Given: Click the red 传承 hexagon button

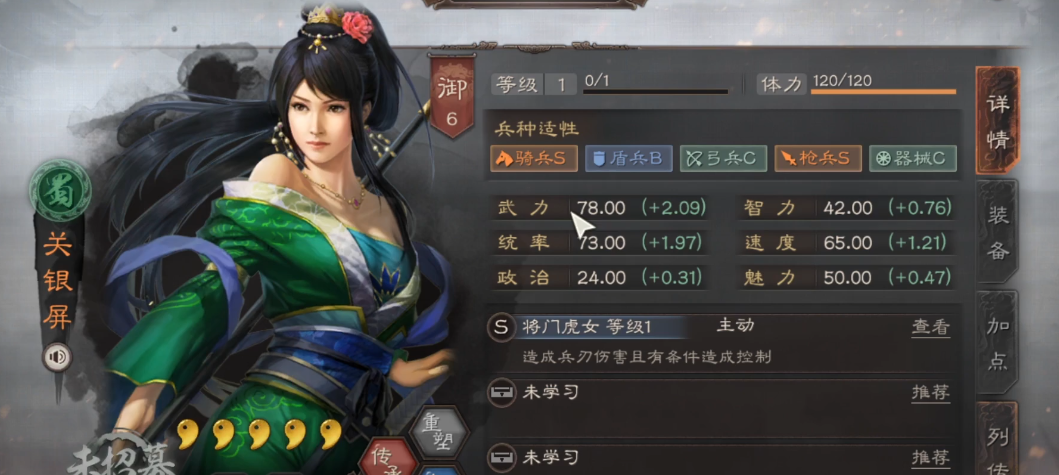Looking at the screenshot, I should point(388,458).
